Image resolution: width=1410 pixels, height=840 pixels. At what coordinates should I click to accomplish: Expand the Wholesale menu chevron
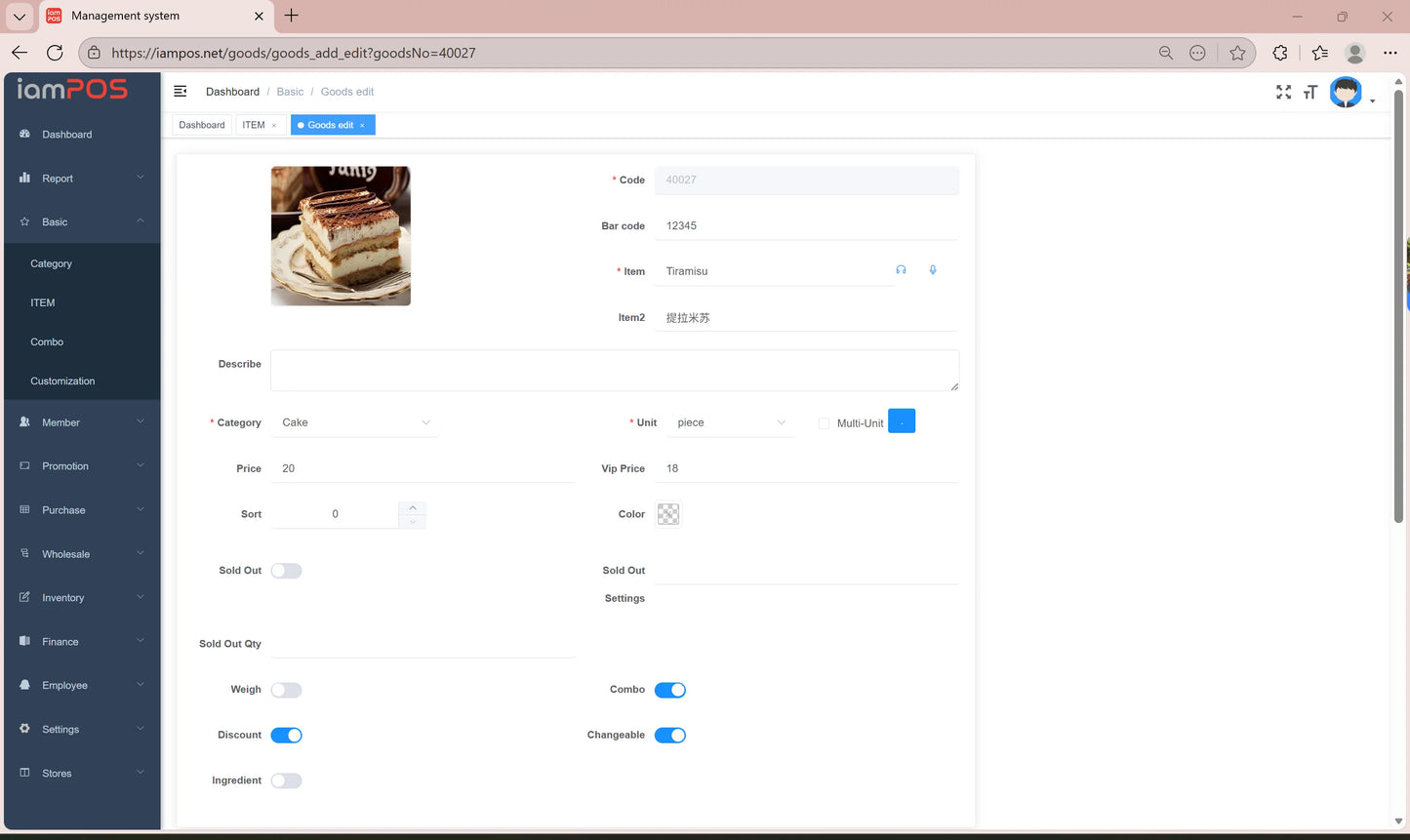point(141,553)
